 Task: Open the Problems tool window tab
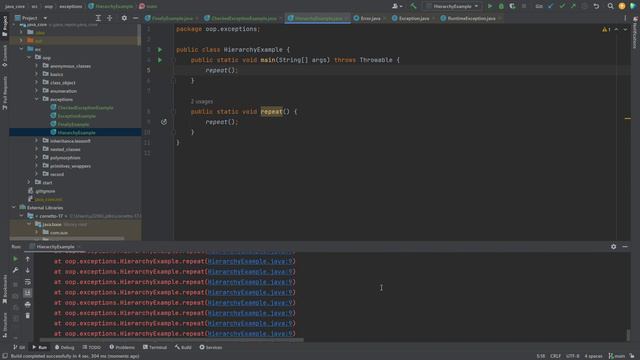tap(122, 347)
